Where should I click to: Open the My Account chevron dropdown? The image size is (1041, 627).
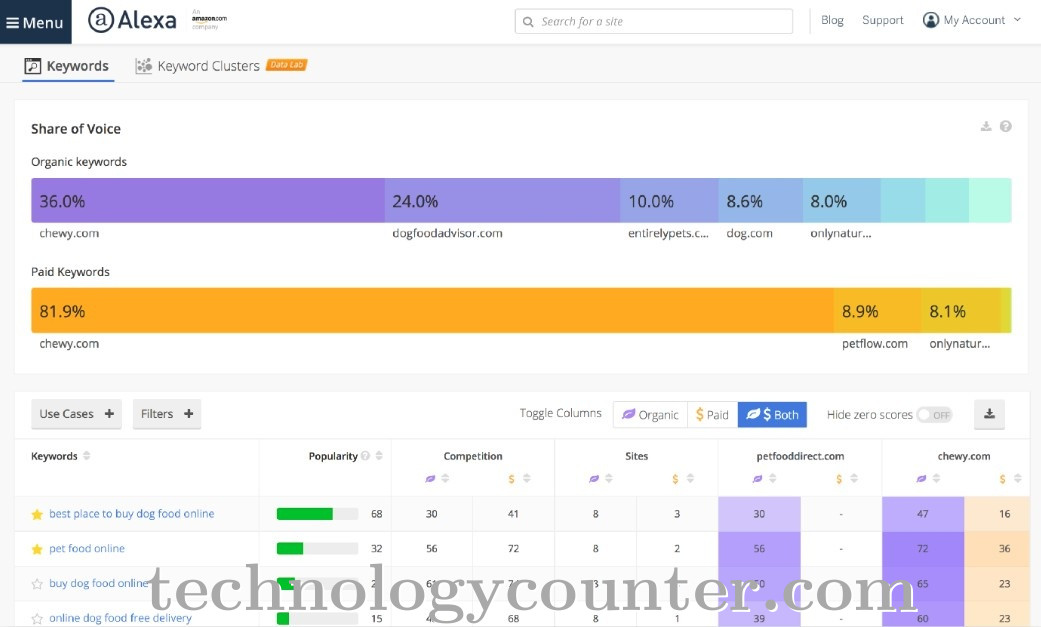click(x=1018, y=19)
